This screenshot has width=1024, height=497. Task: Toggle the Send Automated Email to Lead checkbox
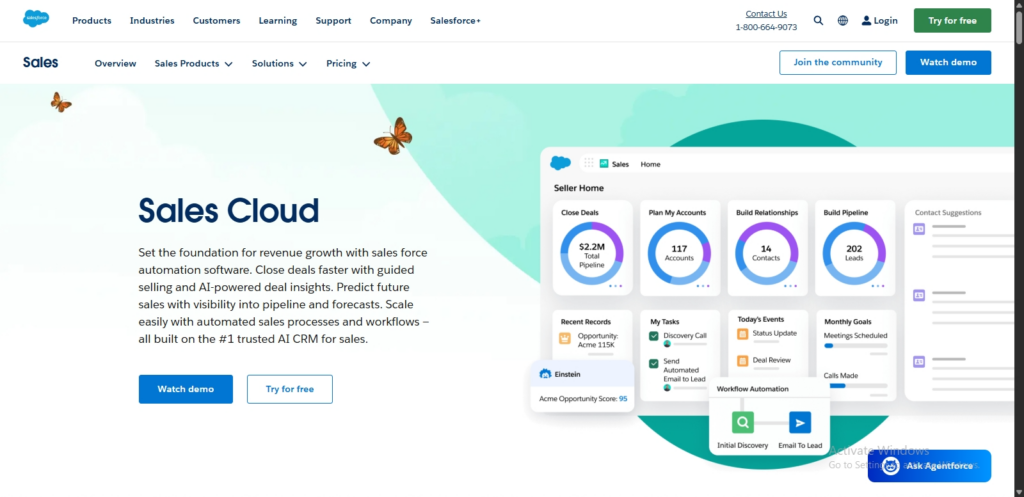(654, 364)
